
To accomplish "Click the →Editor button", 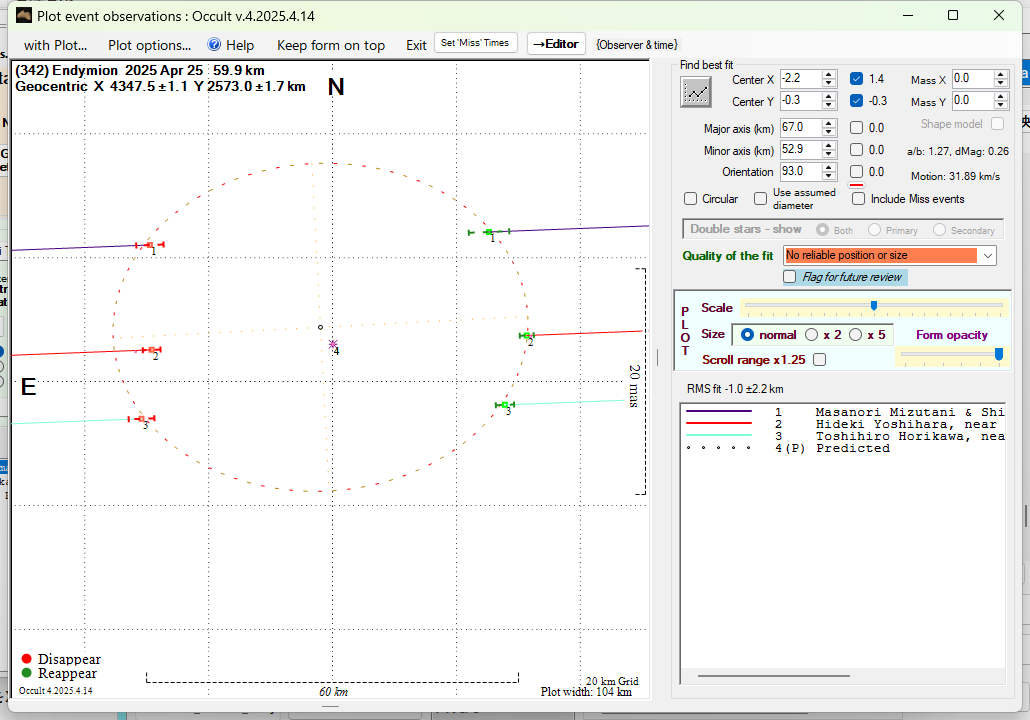I will tap(555, 44).
